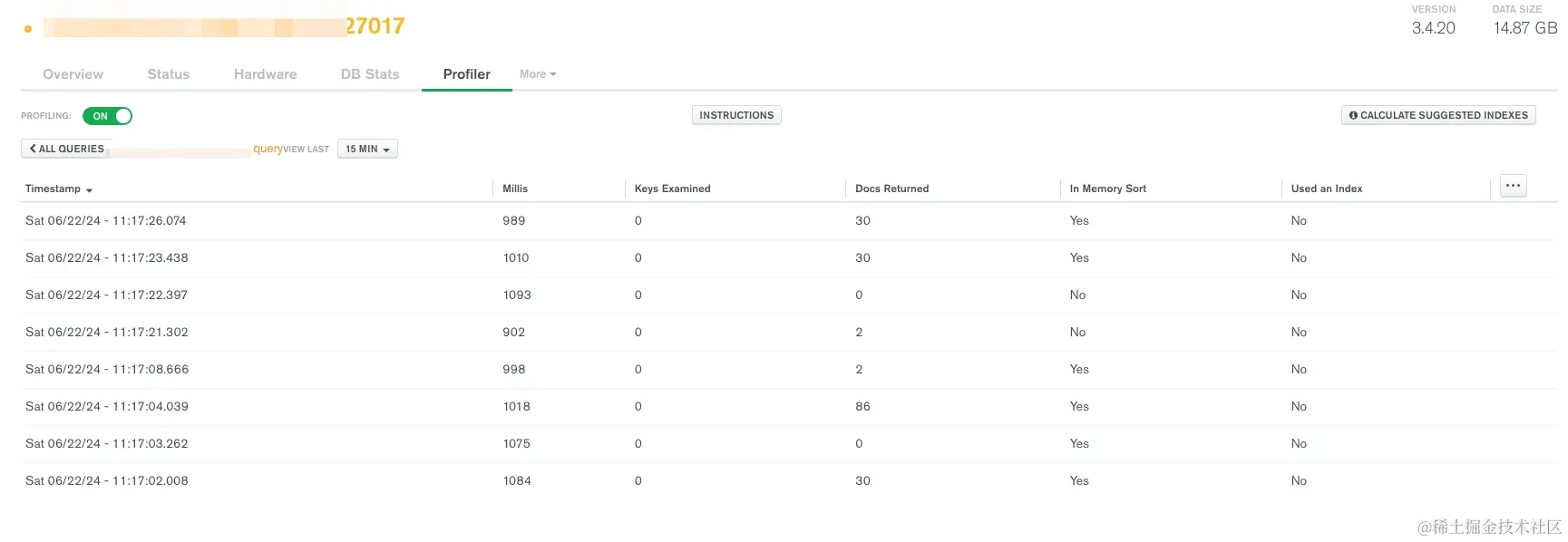
Task: Click the yellow status dot icon
Action: [x=28, y=29]
